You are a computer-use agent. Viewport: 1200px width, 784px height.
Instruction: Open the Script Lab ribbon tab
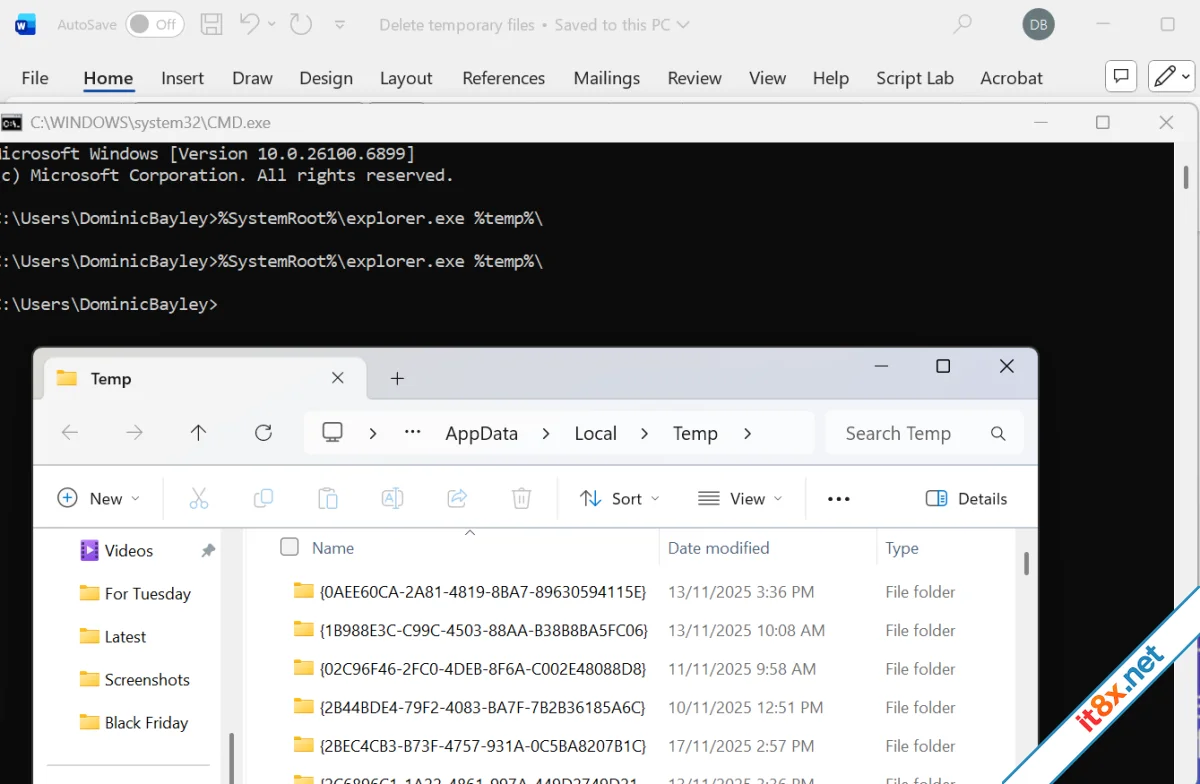pyautogui.click(x=915, y=78)
